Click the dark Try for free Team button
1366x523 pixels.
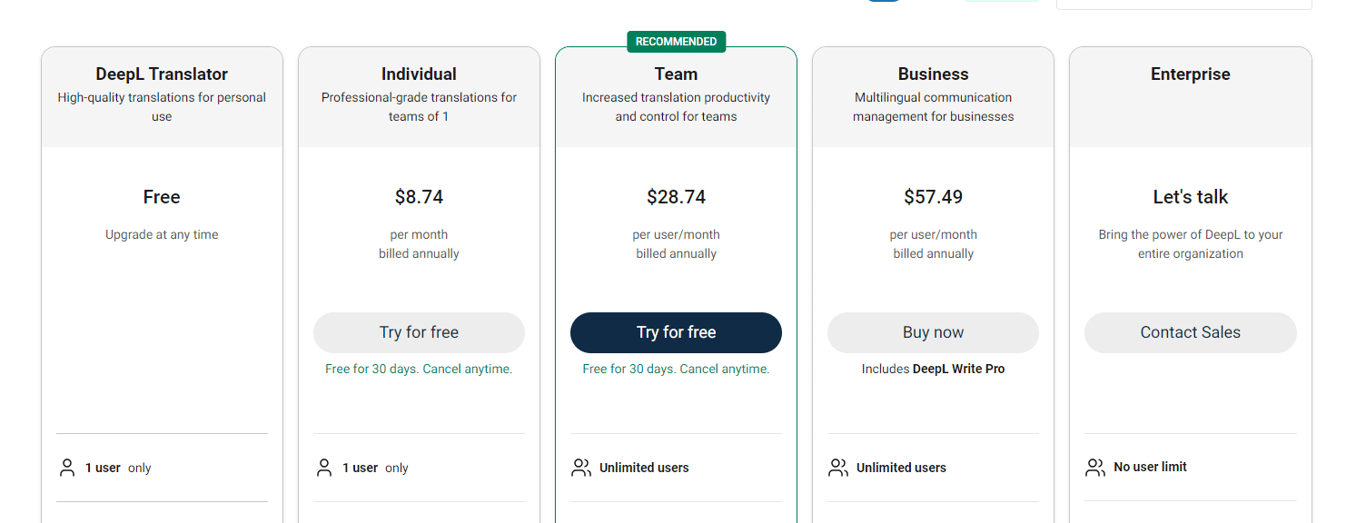pyautogui.click(x=676, y=332)
